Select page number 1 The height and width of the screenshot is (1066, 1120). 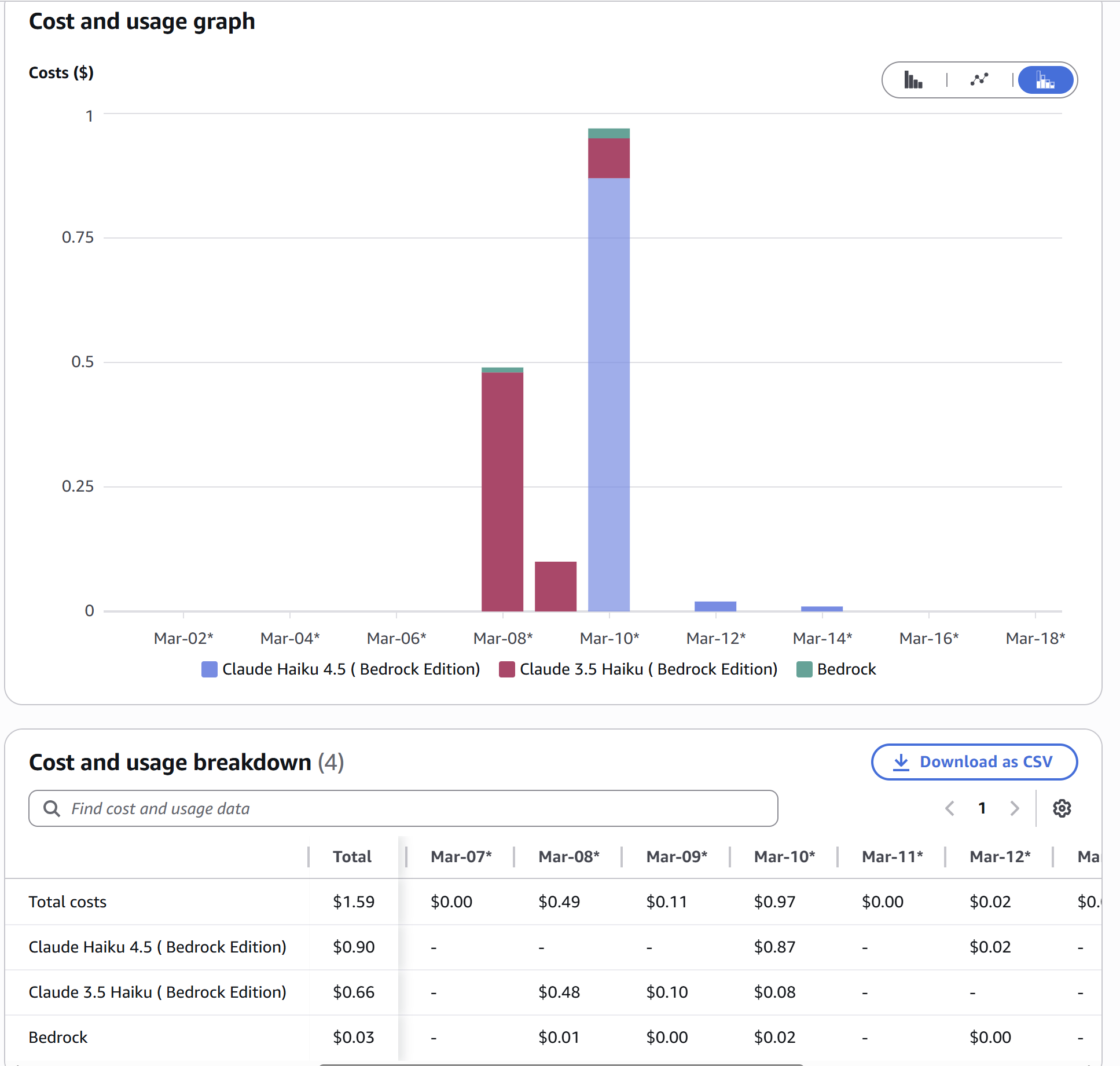tap(982, 808)
